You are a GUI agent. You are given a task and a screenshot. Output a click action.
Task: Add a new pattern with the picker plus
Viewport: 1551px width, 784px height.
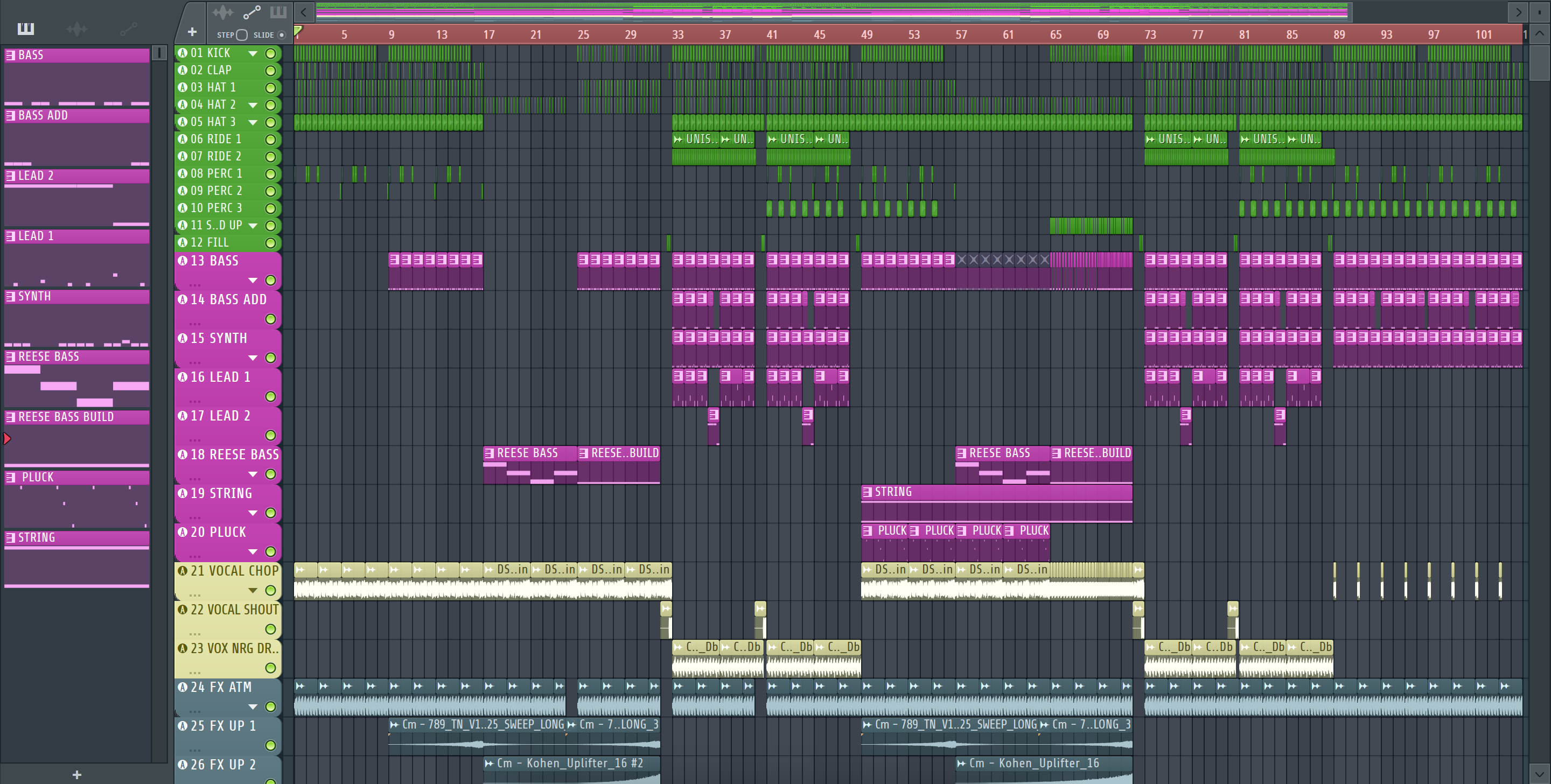76,774
